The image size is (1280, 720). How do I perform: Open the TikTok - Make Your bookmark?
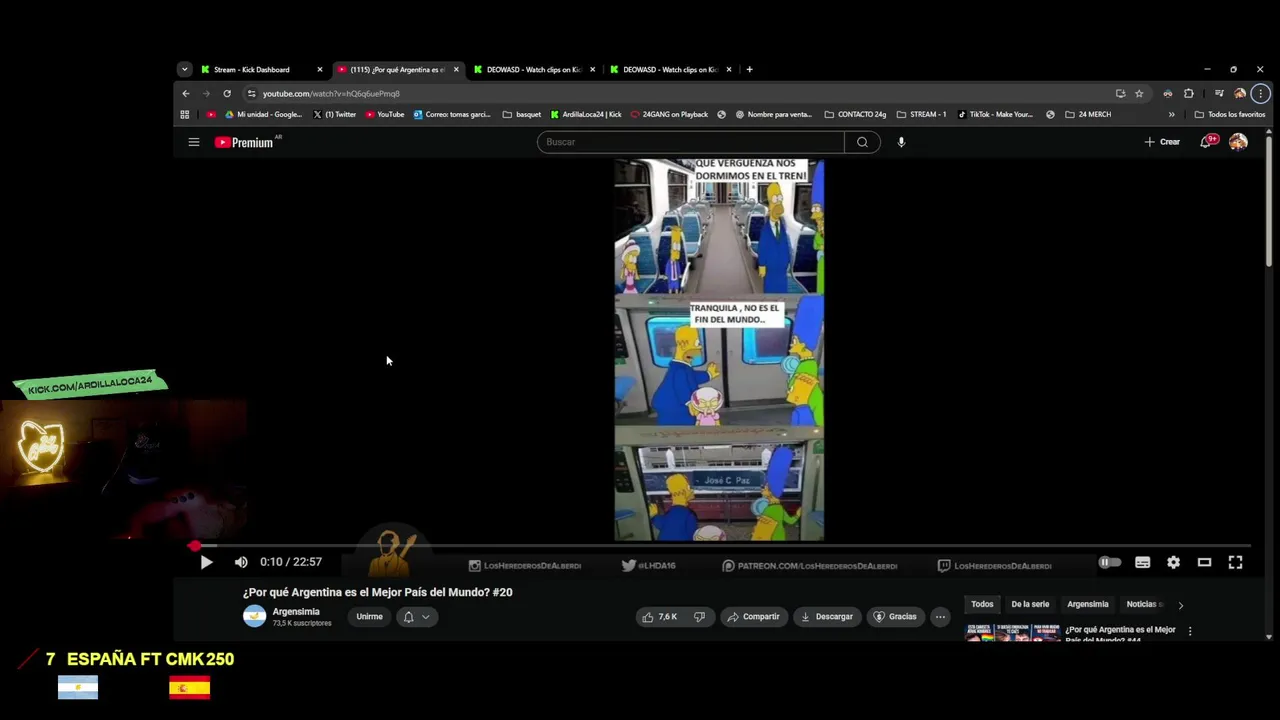pyautogui.click(x=996, y=114)
